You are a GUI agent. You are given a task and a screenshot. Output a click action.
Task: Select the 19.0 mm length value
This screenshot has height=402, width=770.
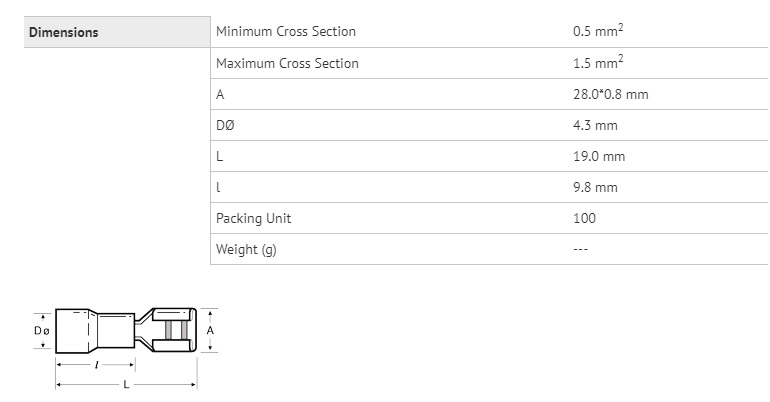coord(599,156)
